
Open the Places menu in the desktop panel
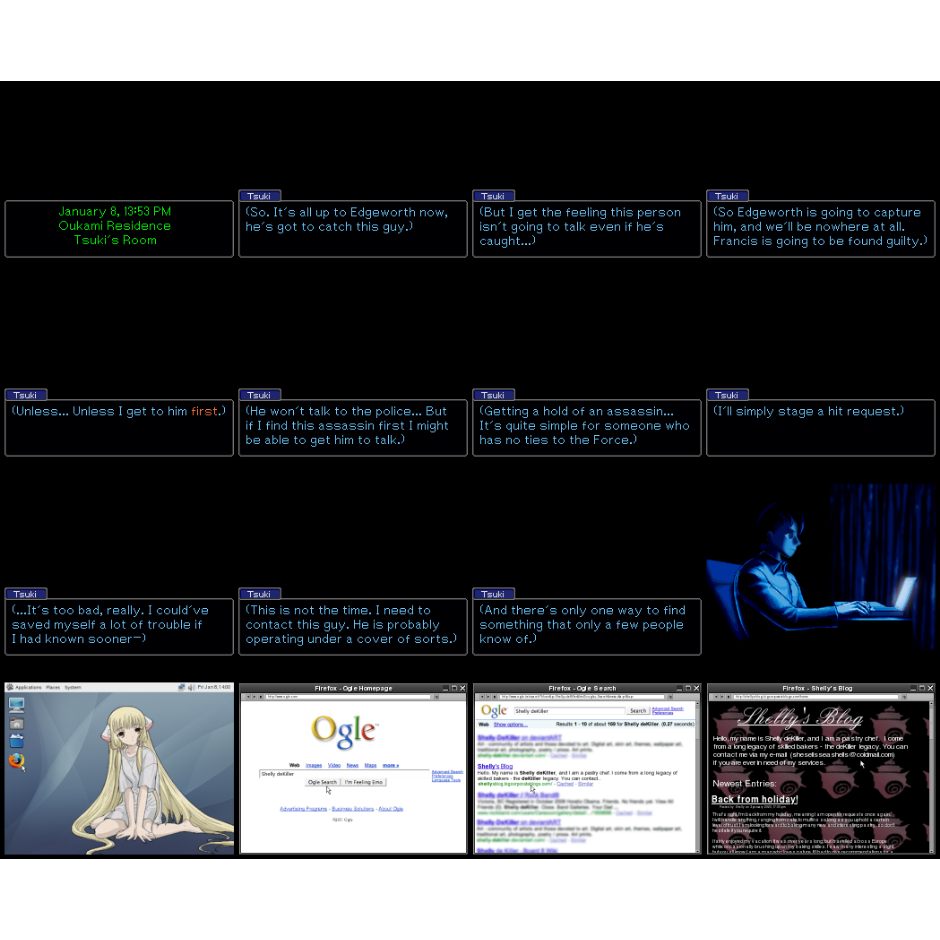click(54, 688)
